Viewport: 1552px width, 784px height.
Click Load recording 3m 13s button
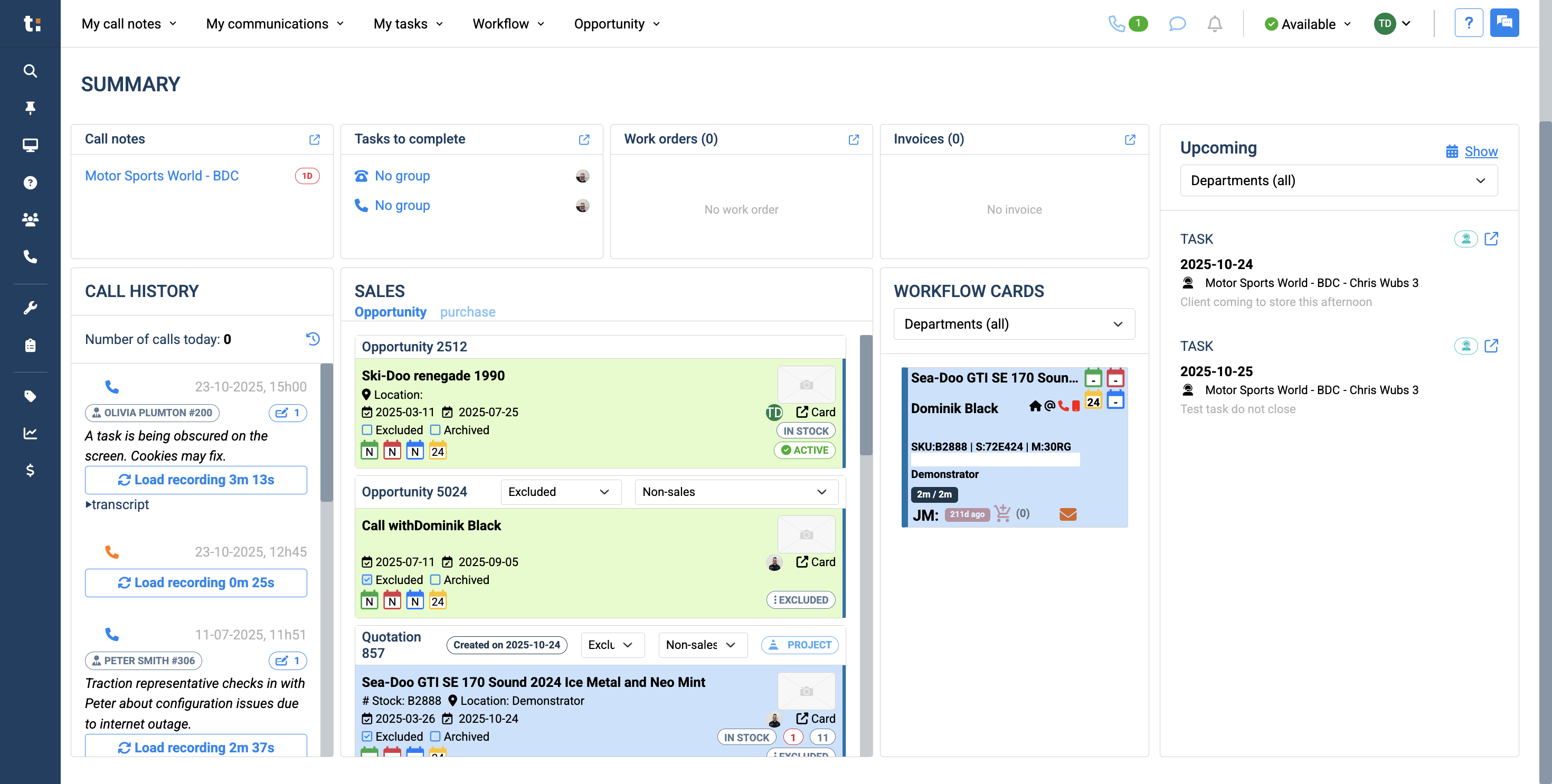(196, 480)
